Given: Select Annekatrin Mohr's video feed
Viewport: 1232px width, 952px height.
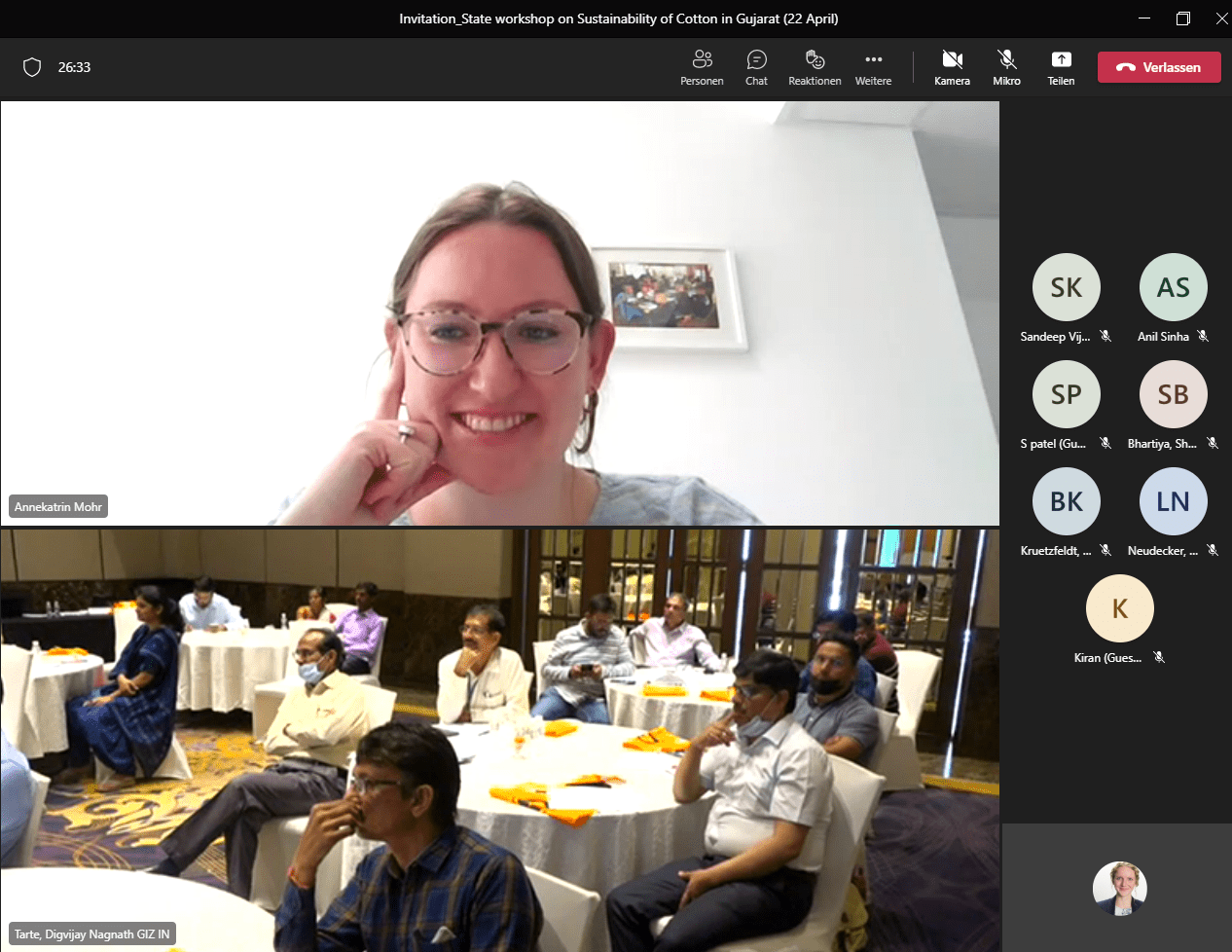Looking at the screenshot, I should pos(500,313).
